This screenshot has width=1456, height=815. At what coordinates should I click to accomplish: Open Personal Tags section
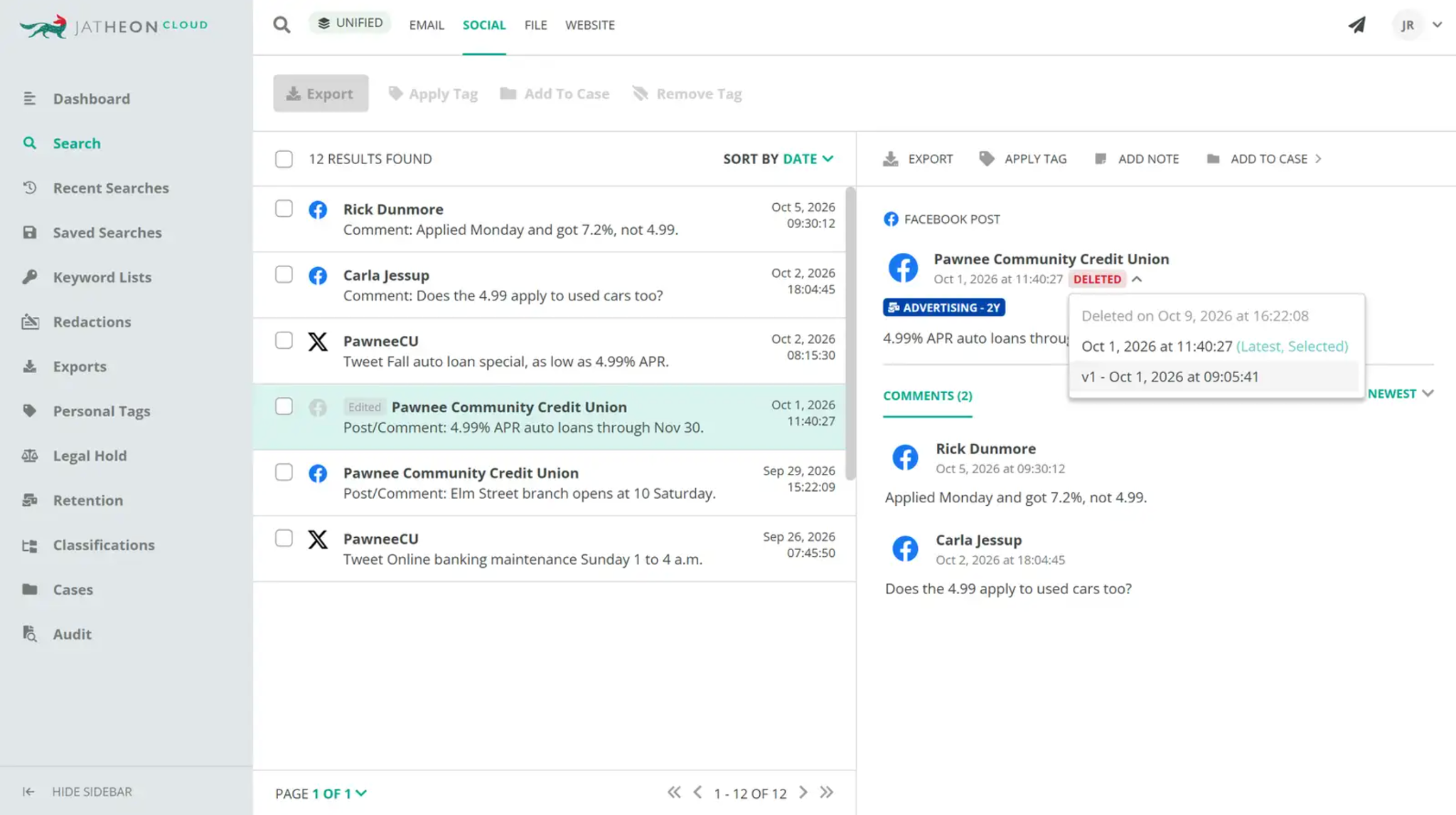(x=102, y=411)
